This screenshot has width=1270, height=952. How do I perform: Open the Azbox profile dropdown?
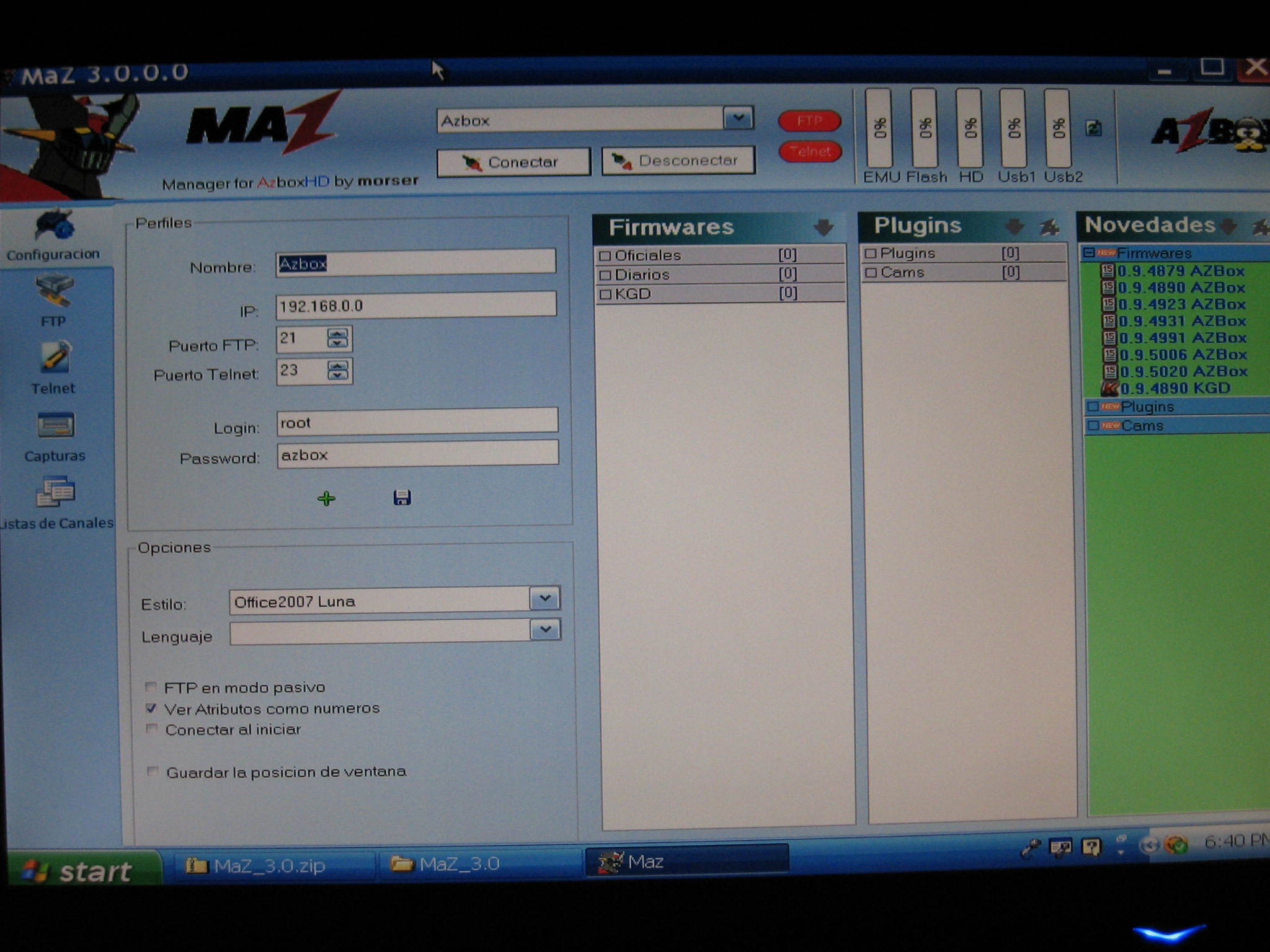click(x=738, y=118)
